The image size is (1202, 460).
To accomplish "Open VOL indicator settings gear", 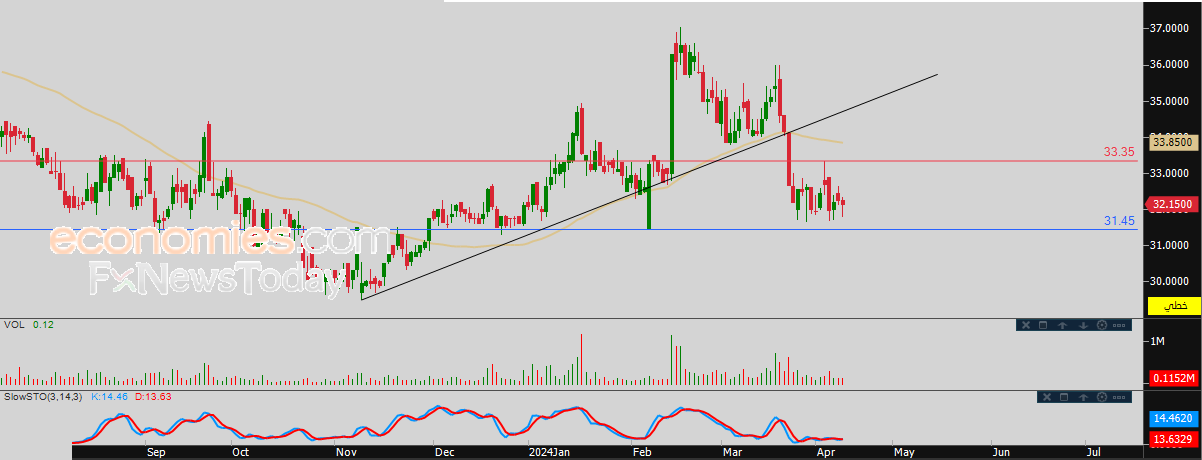I will [x=1102, y=325].
